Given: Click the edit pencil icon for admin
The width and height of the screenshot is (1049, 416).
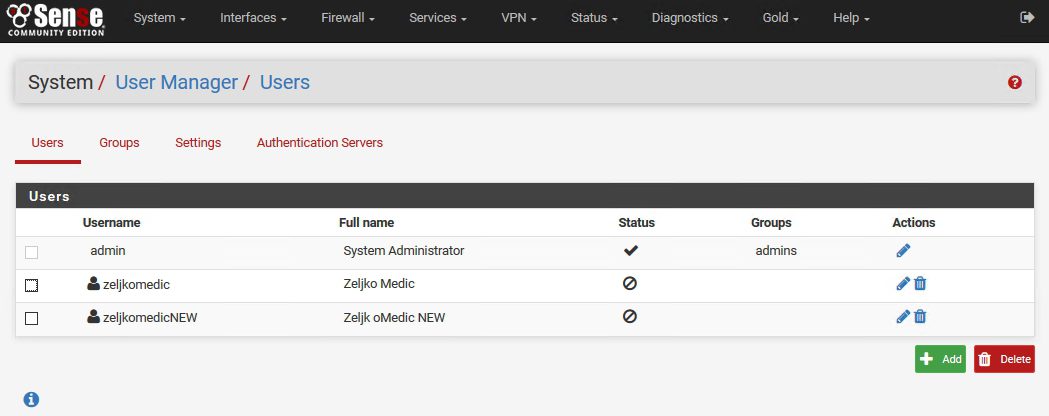Looking at the screenshot, I should (903, 251).
